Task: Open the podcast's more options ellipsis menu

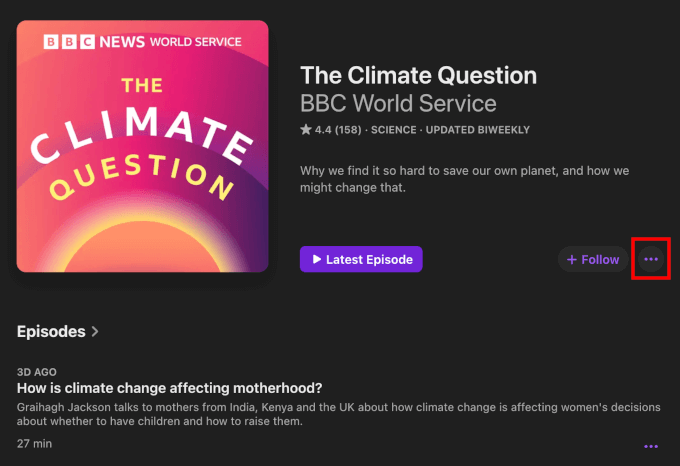Action: [x=651, y=259]
